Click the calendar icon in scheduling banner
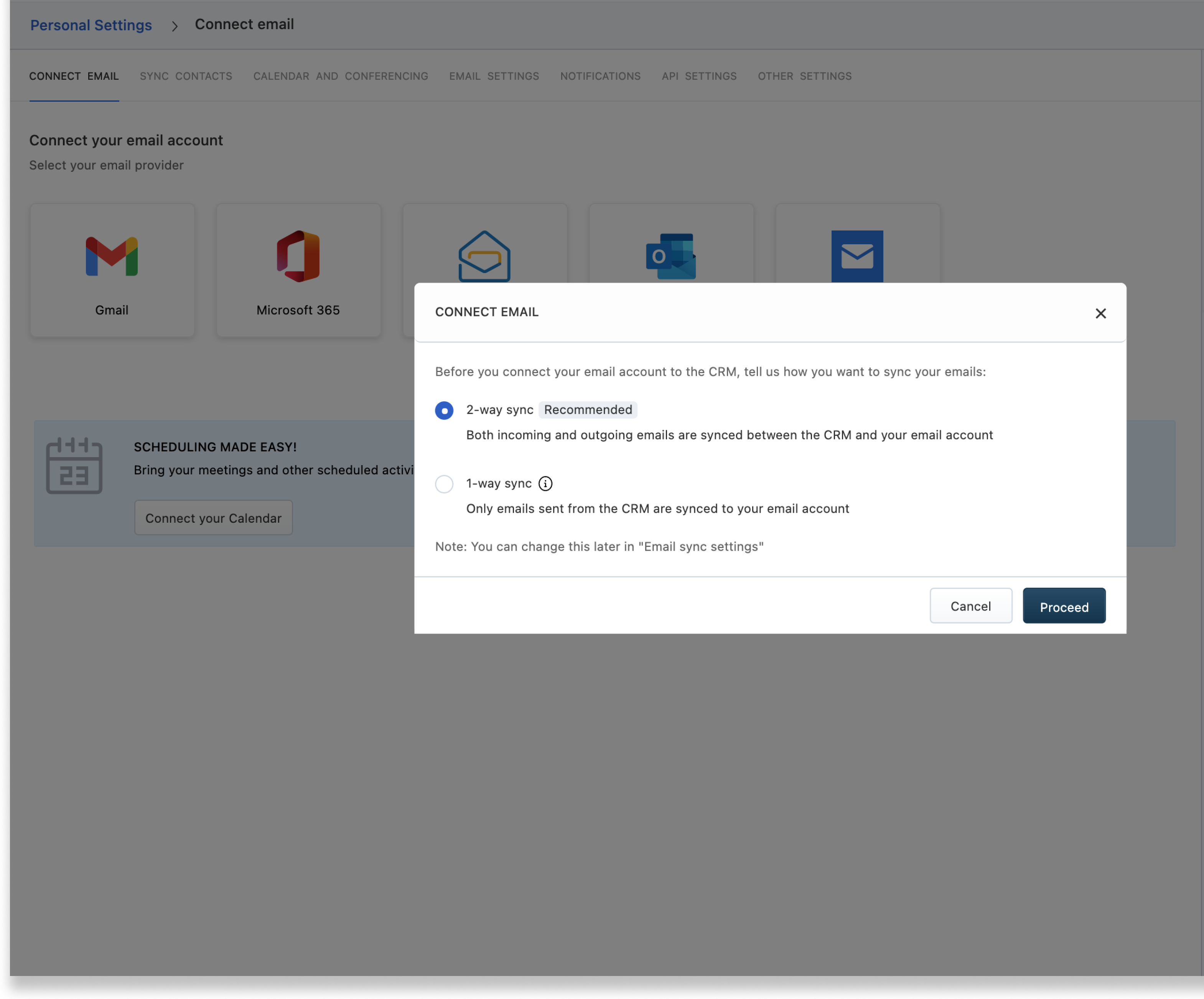Image resolution: width=1204 pixels, height=999 pixels. click(74, 466)
